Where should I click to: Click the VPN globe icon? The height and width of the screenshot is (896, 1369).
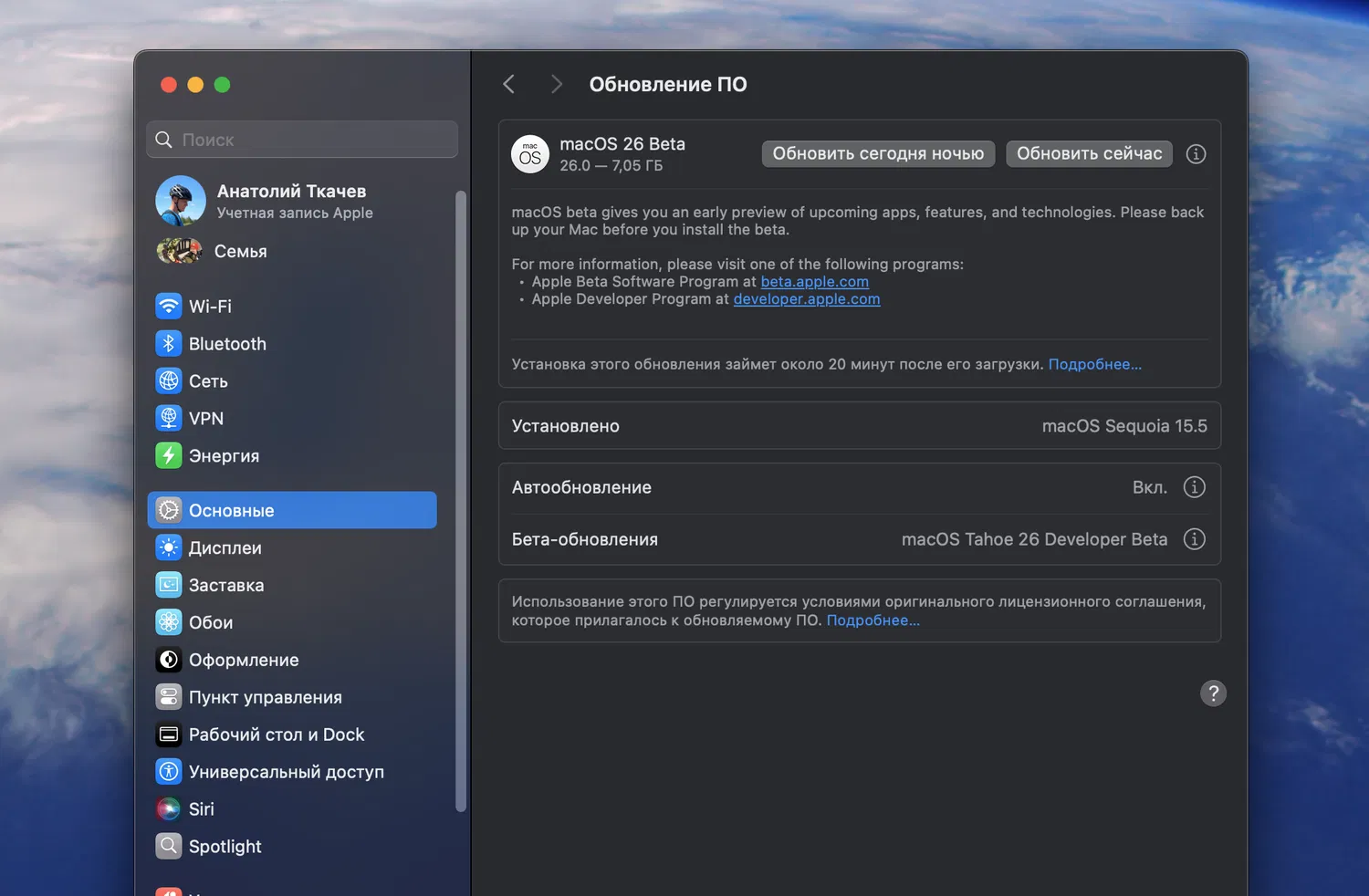tap(169, 419)
